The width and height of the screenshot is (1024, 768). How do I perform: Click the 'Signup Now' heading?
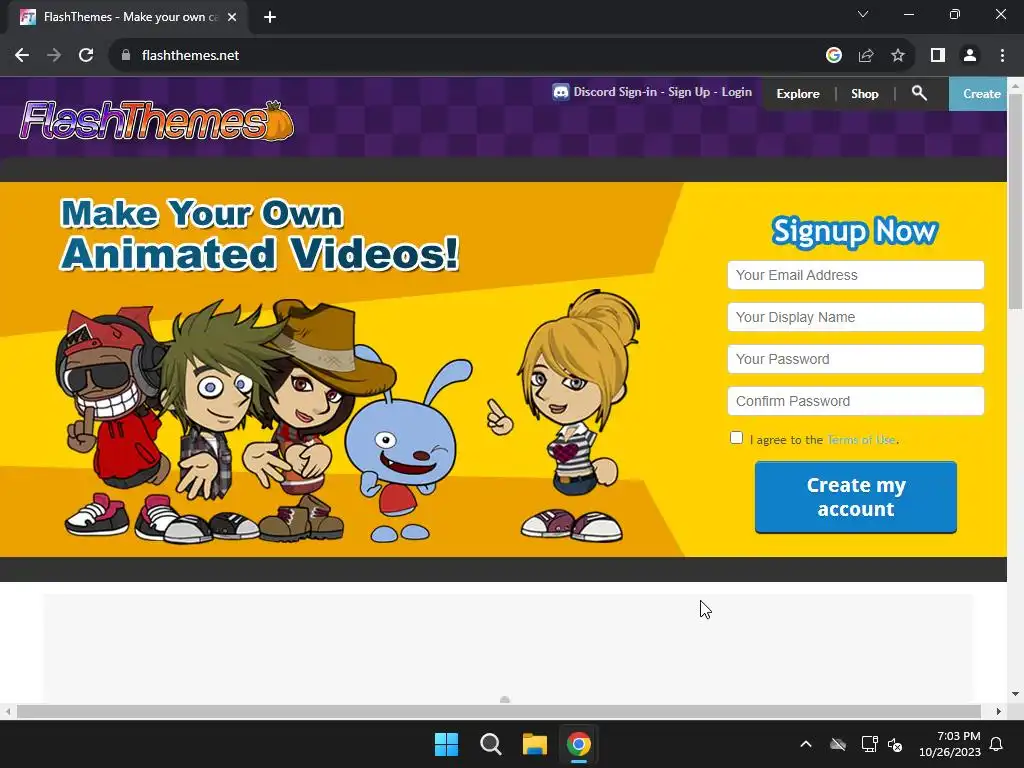[x=855, y=231]
